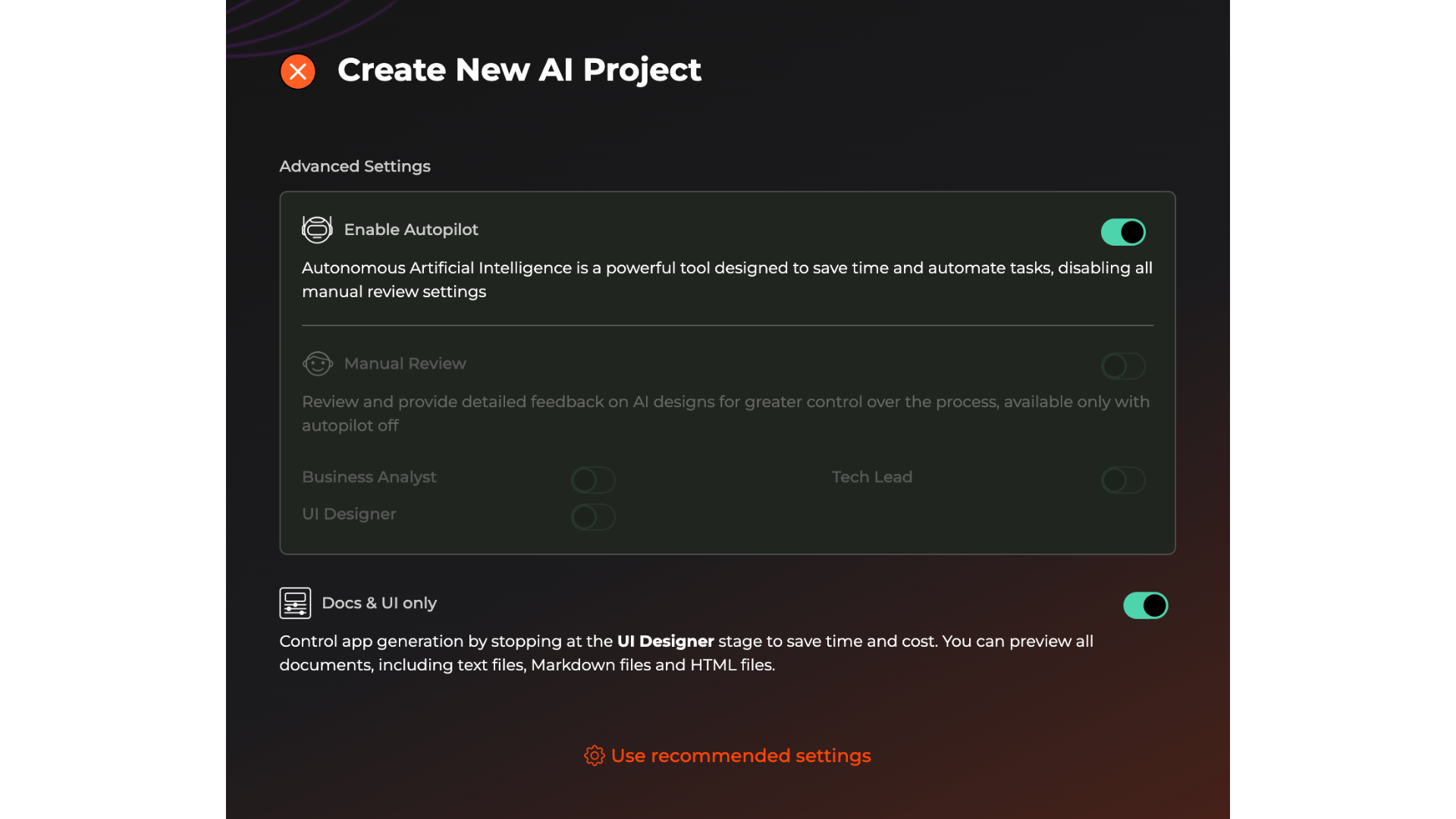Click Use recommended settings link
This screenshot has height=819, width=1456.
click(741, 756)
